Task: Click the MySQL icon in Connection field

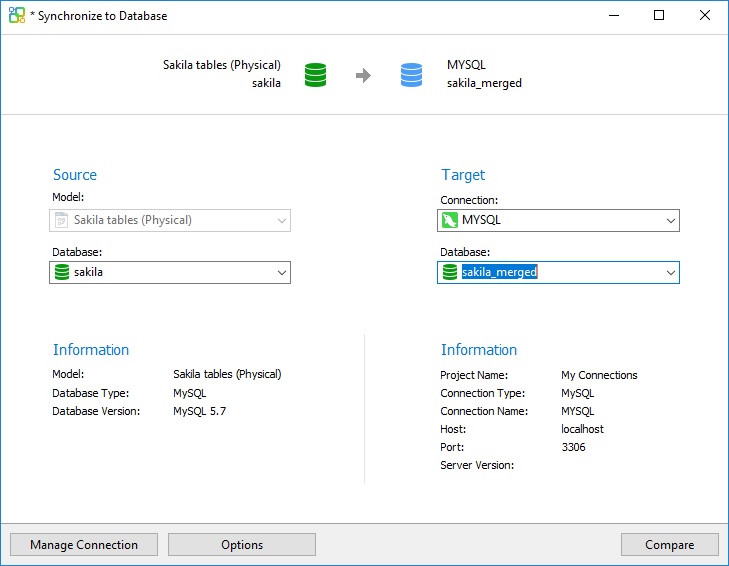Action: 450,220
